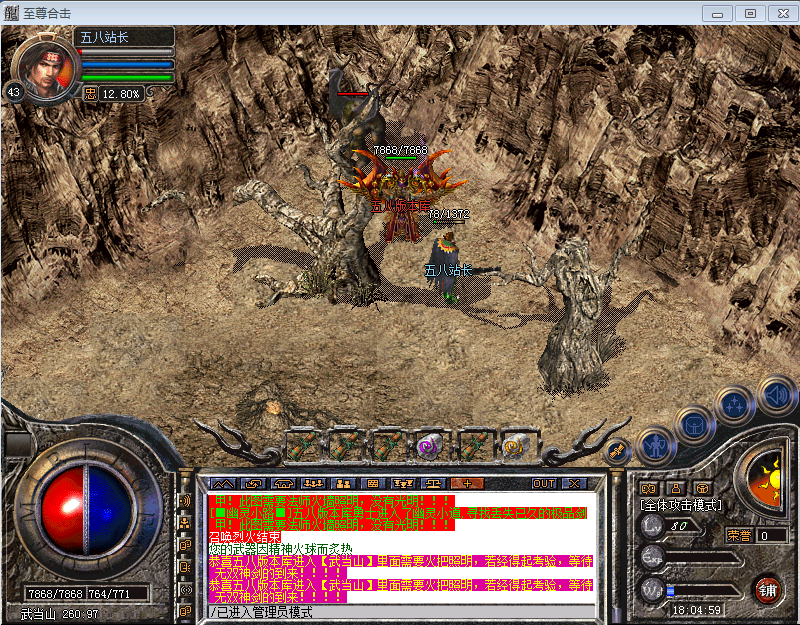The image size is (800, 625).
Task: Toggle the sound-wave chat channel on the left strip
Action: (x=185, y=501)
